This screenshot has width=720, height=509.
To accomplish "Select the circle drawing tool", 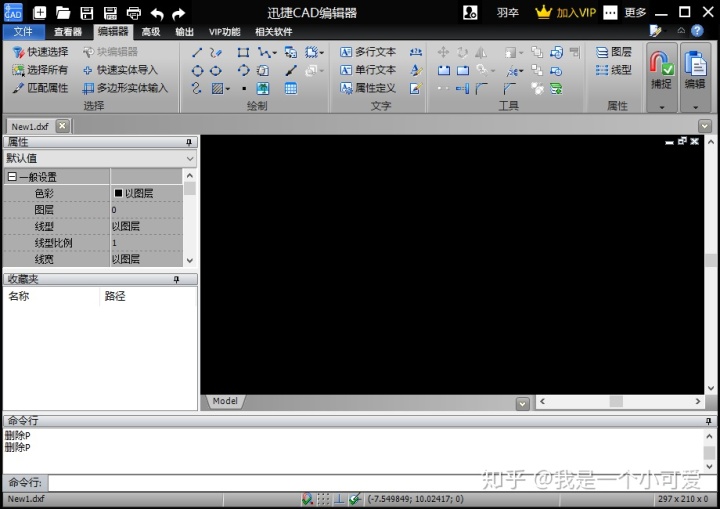I will [x=197, y=71].
